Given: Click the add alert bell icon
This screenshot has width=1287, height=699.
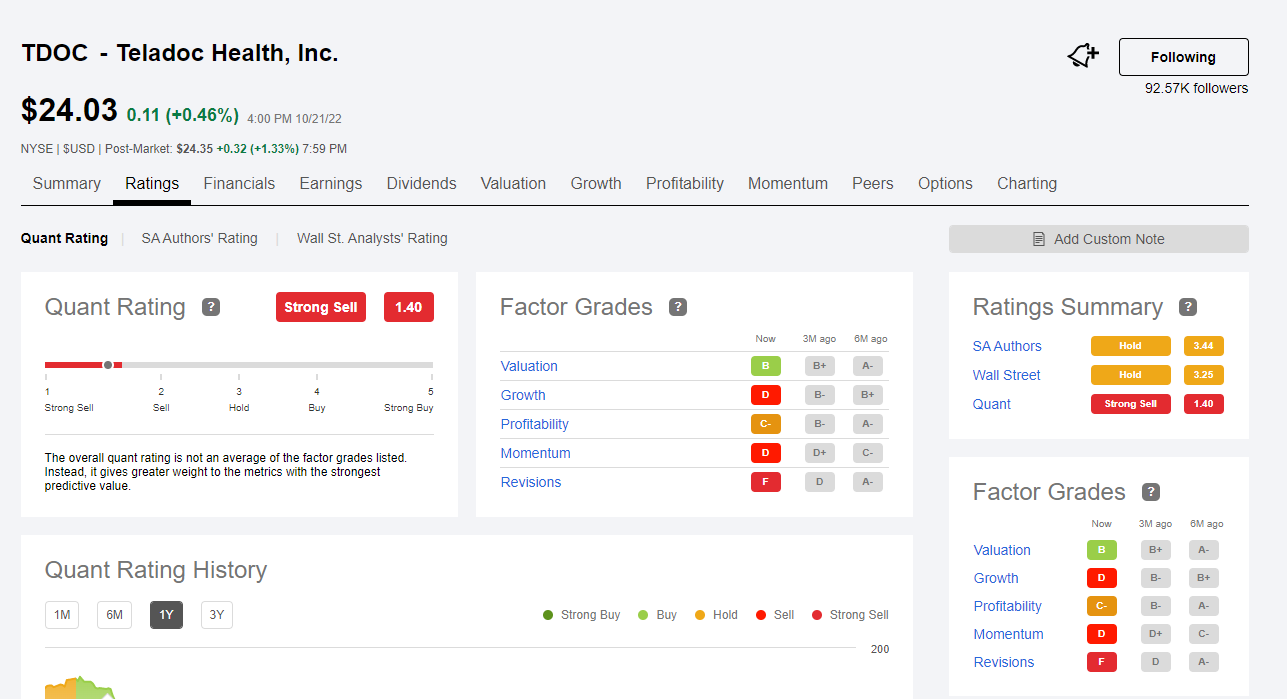Looking at the screenshot, I should point(1083,56).
